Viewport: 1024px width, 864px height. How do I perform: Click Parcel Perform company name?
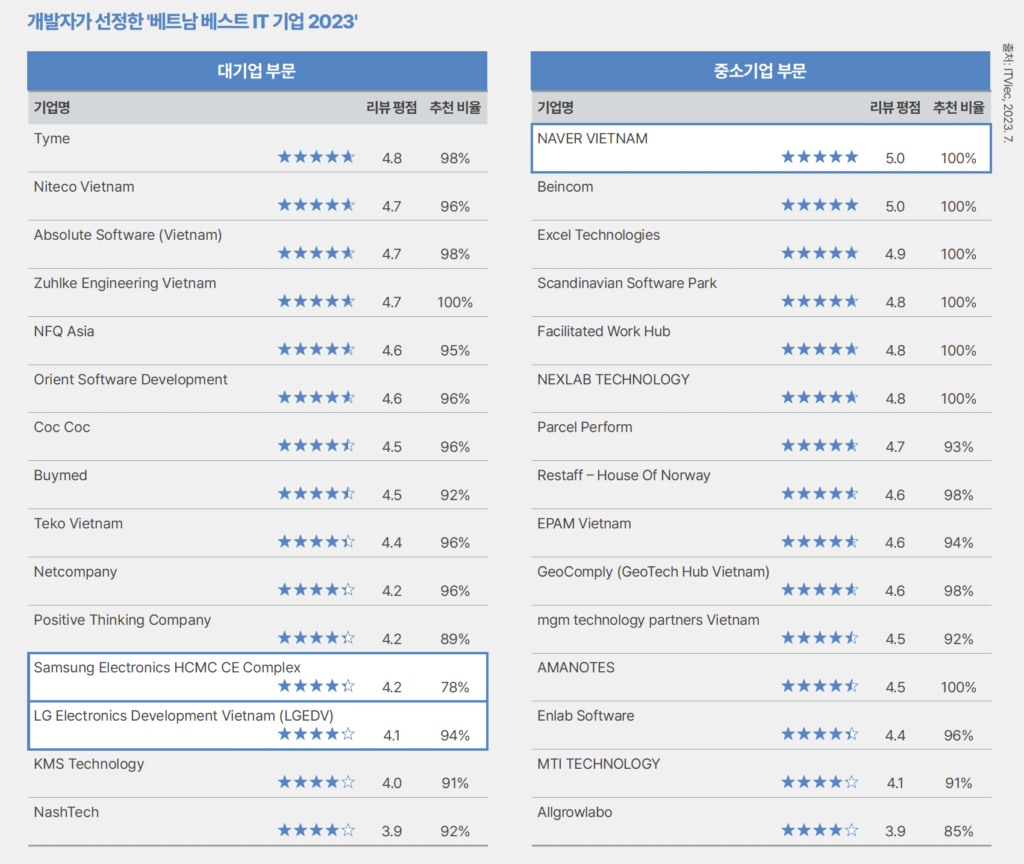click(584, 427)
